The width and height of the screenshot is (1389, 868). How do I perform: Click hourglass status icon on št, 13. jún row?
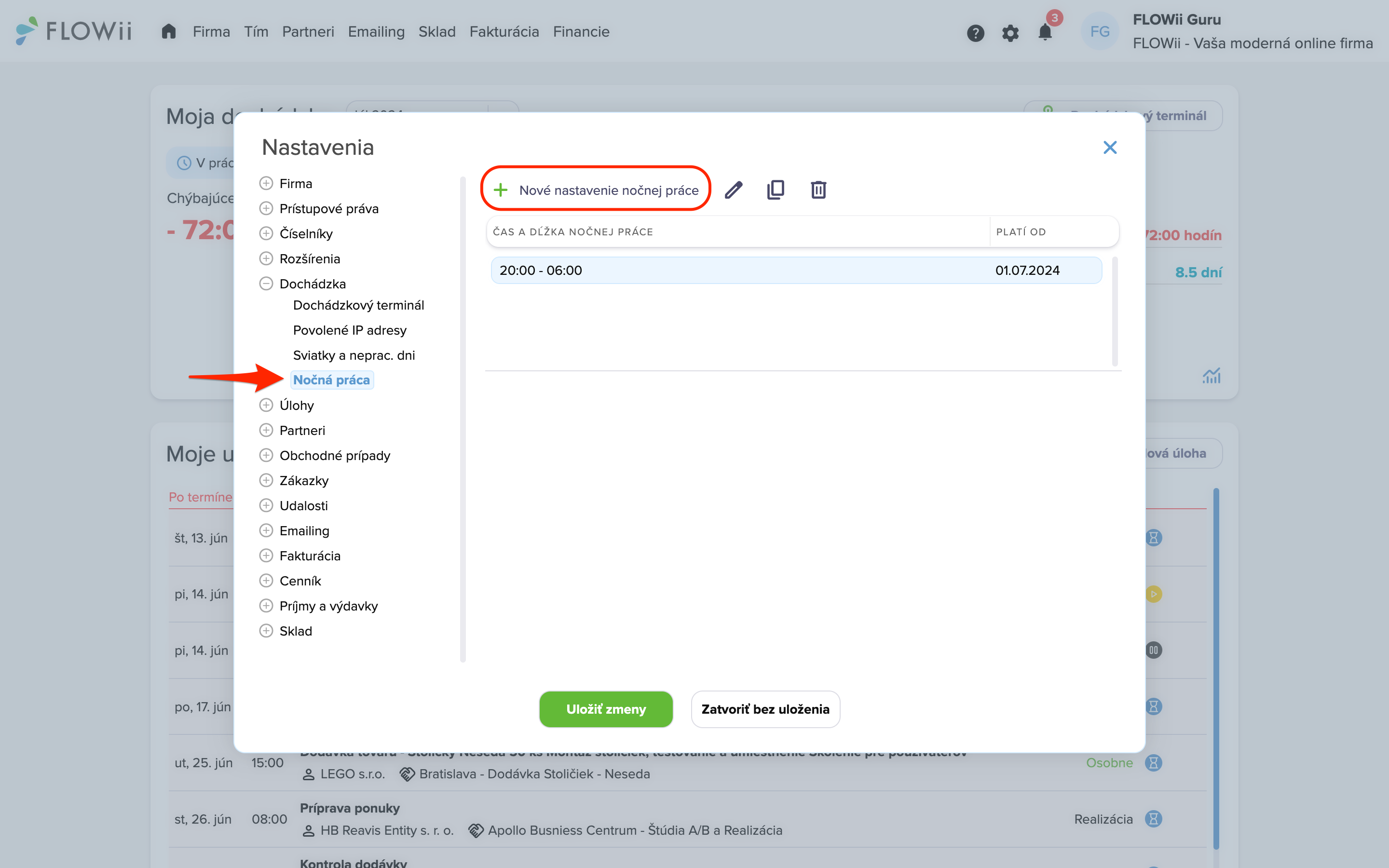click(1154, 538)
